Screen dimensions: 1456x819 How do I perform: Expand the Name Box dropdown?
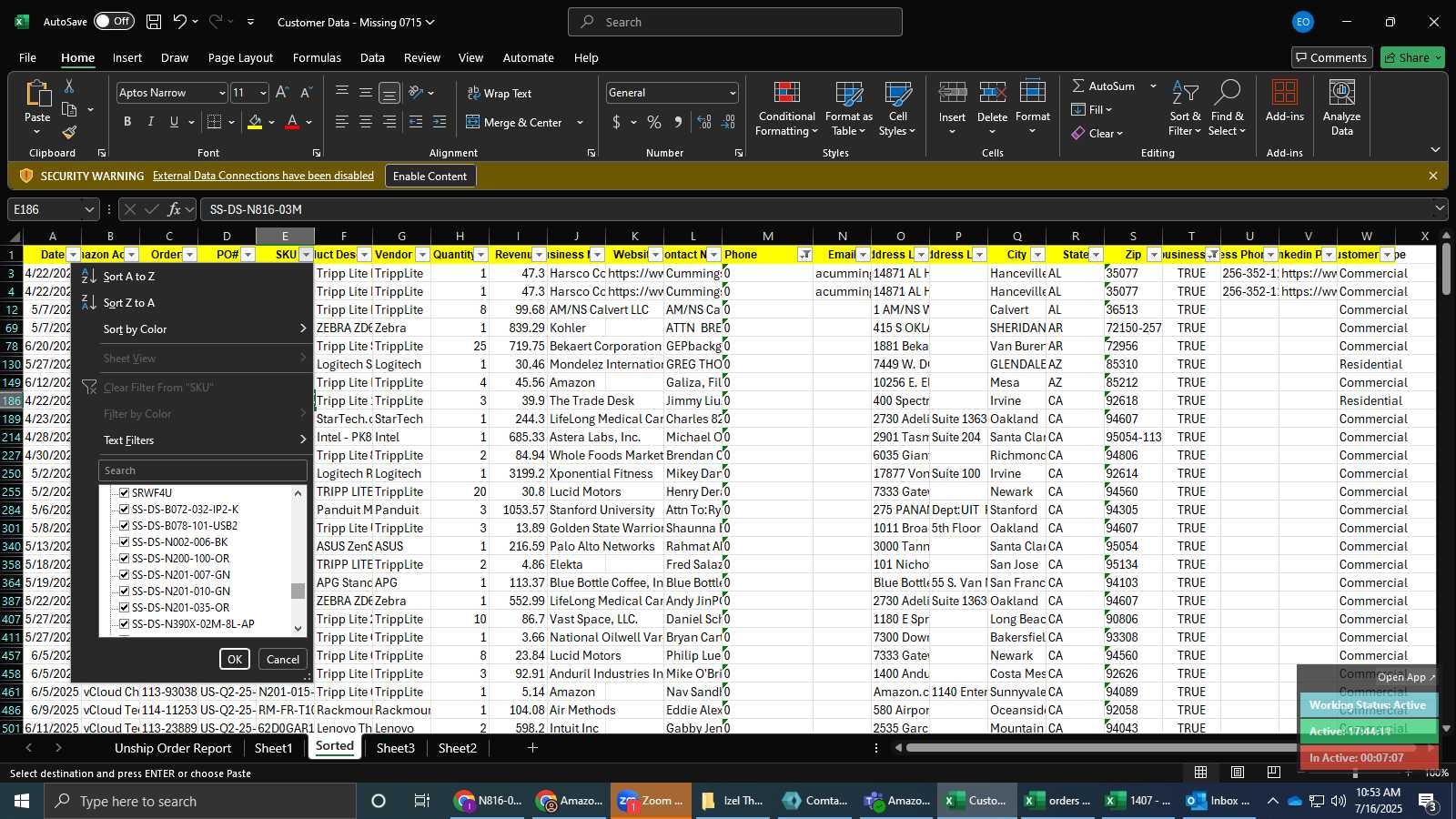pyautogui.click(x=89, y=209)
